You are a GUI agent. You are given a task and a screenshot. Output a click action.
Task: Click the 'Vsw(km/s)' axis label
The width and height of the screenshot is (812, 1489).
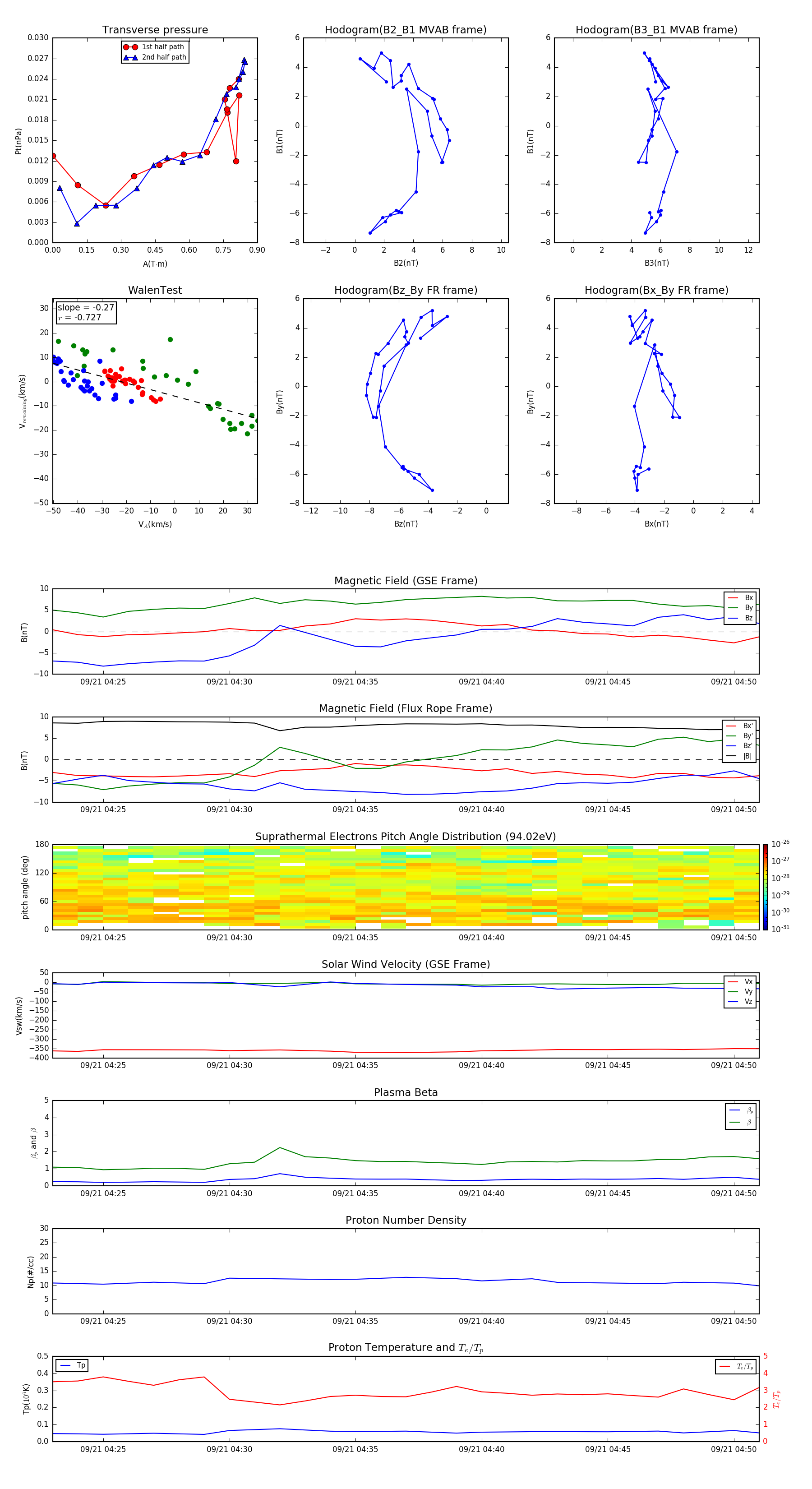pos(18,1016)
